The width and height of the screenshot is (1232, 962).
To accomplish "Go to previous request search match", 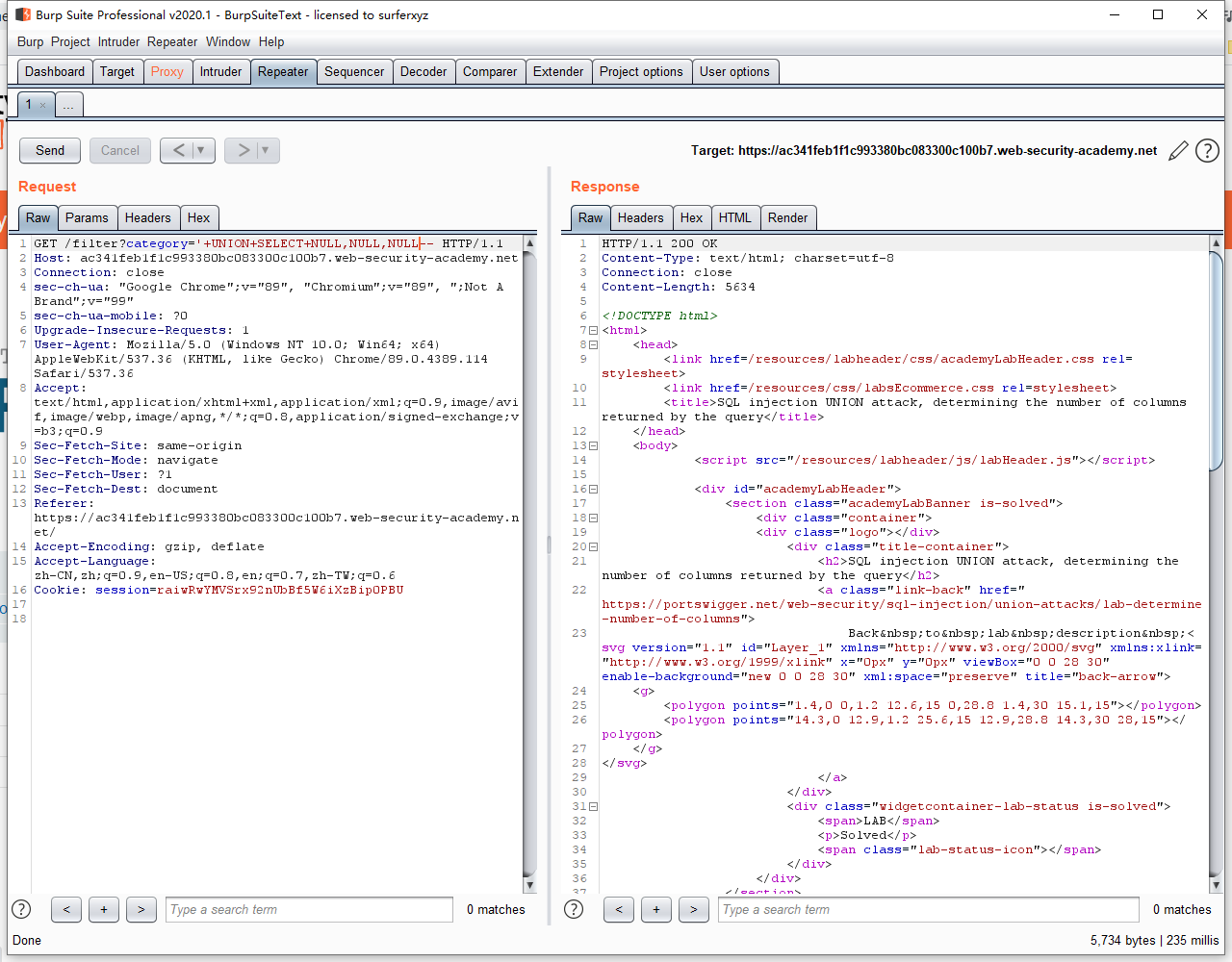I will point(66,909).
